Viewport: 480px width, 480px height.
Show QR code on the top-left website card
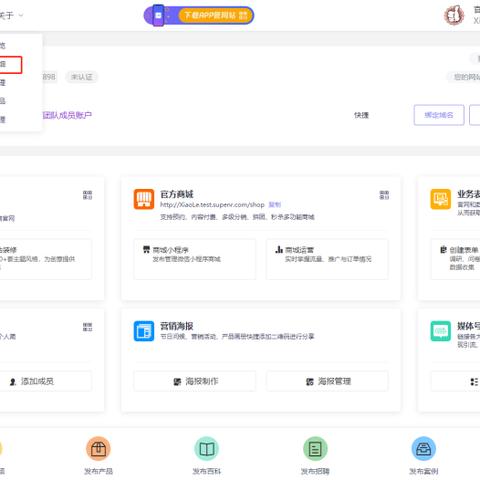pos(87,195)
